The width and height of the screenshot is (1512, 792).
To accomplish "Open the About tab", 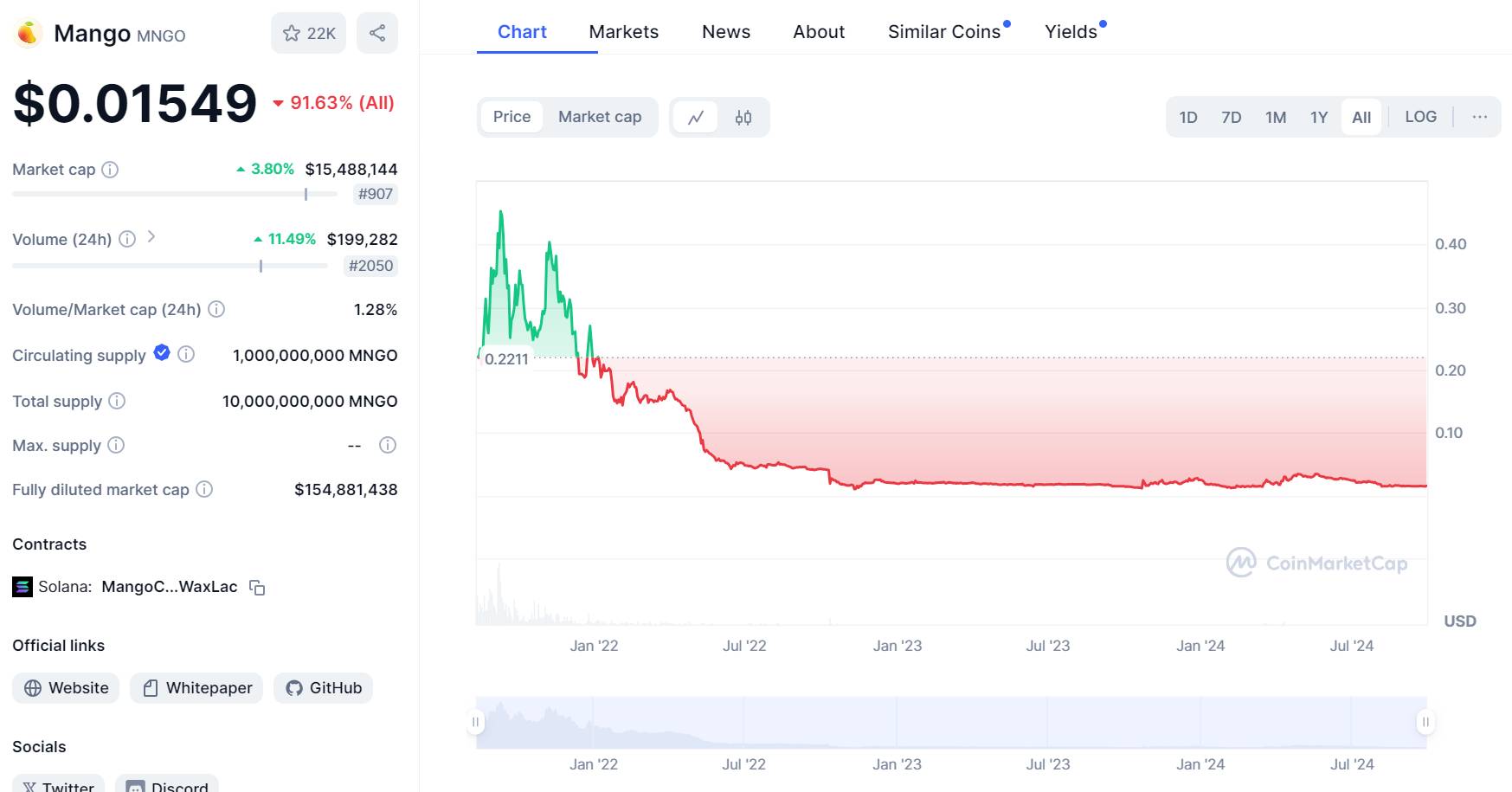I will click(x=819, y=32).
